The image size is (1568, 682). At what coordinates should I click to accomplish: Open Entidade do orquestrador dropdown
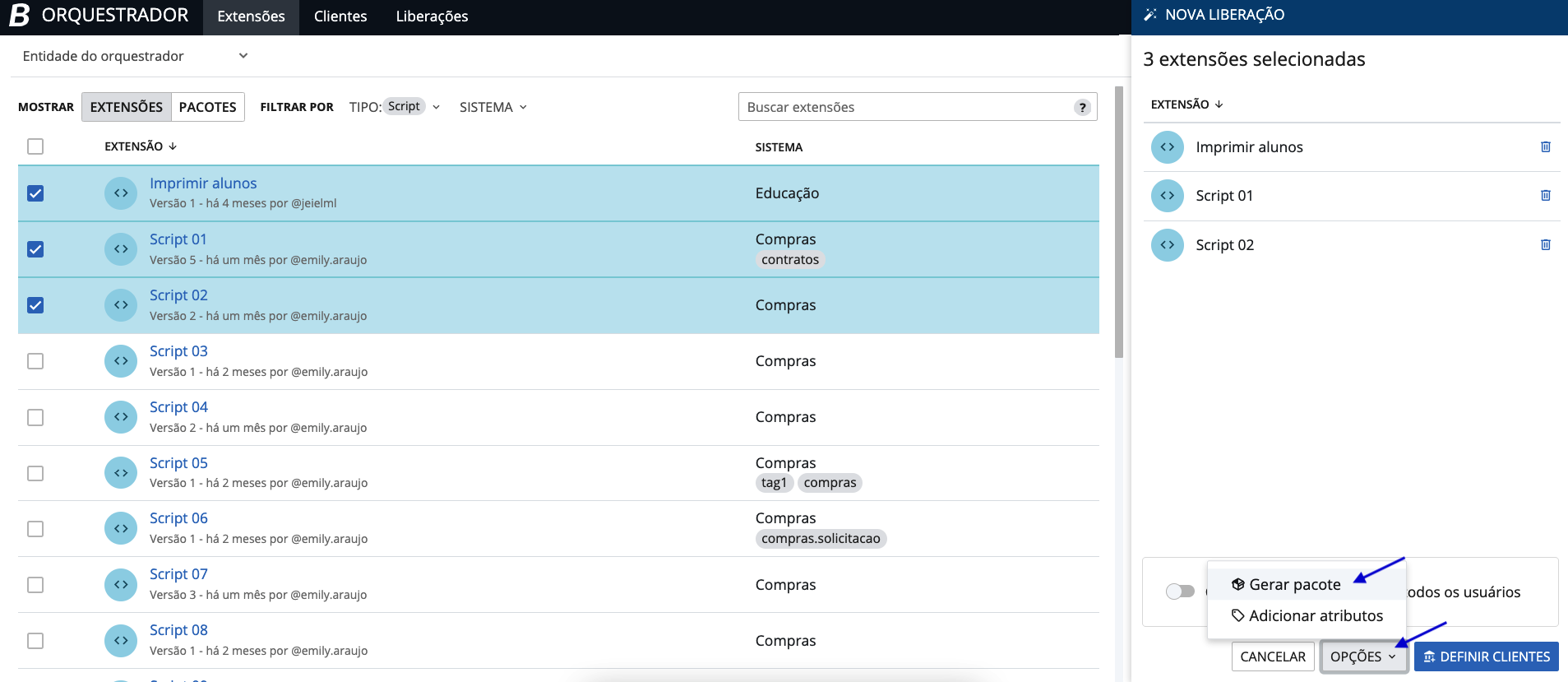coord(135,56)
